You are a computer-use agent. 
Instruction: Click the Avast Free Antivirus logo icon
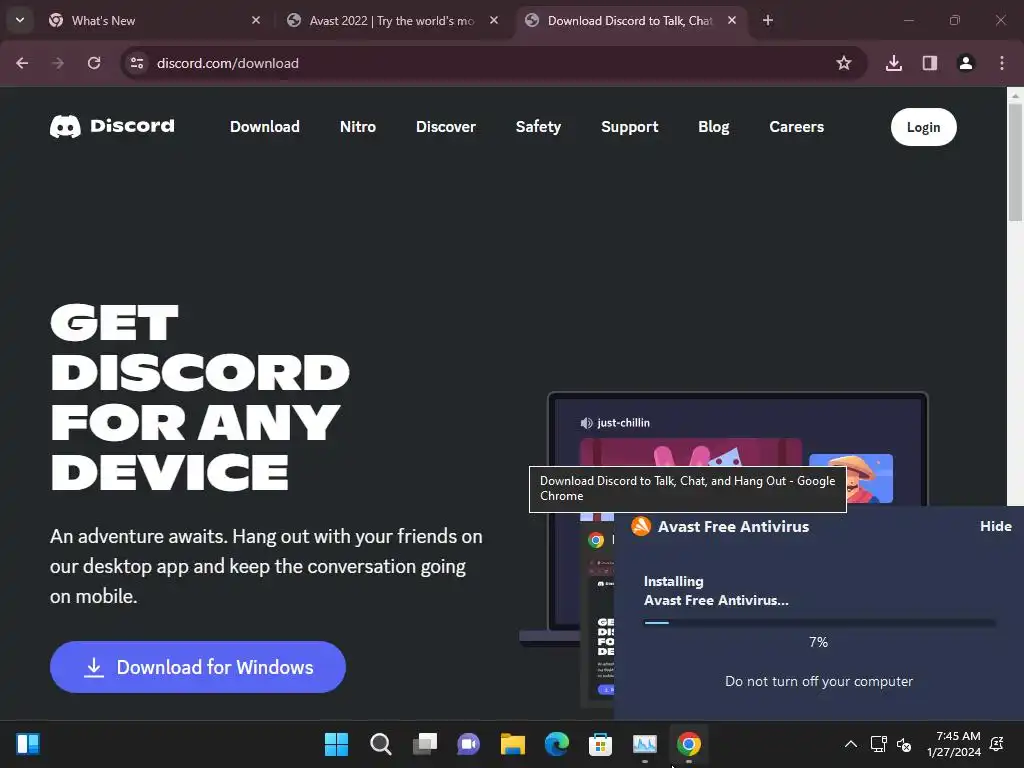pyautogui.click(x=641, y=526)
